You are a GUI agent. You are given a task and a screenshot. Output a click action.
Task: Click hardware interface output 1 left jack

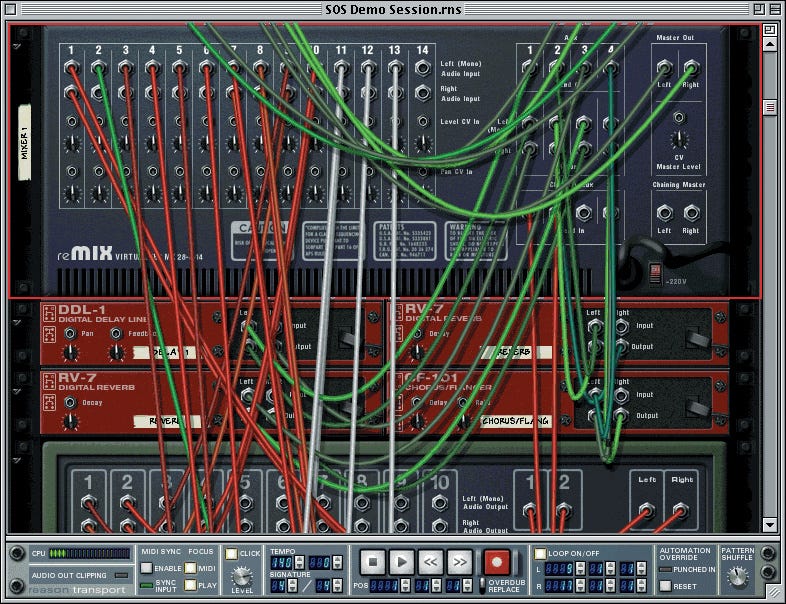(89, 503)
